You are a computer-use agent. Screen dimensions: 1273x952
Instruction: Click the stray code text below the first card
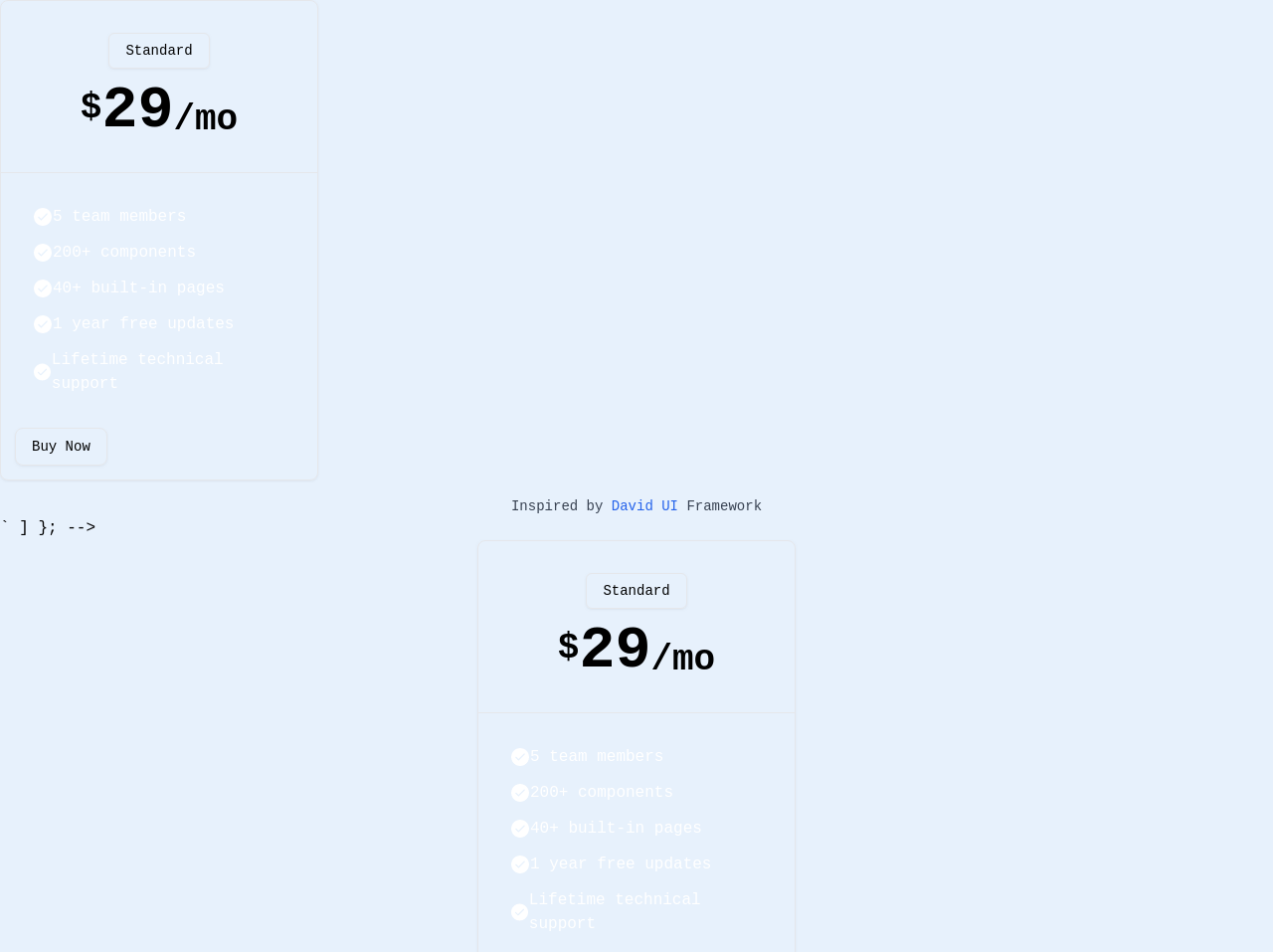point(48,528)
